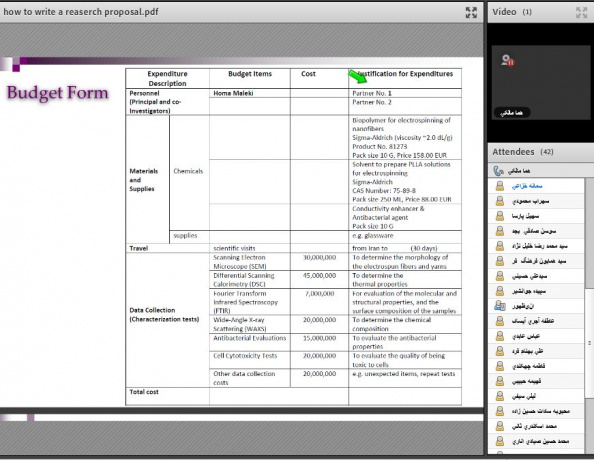The height and width of the screenshot is (460, 594).
Task: Click 'Antibacterial Evaluations' budget item
Action: tap(250, 338)
